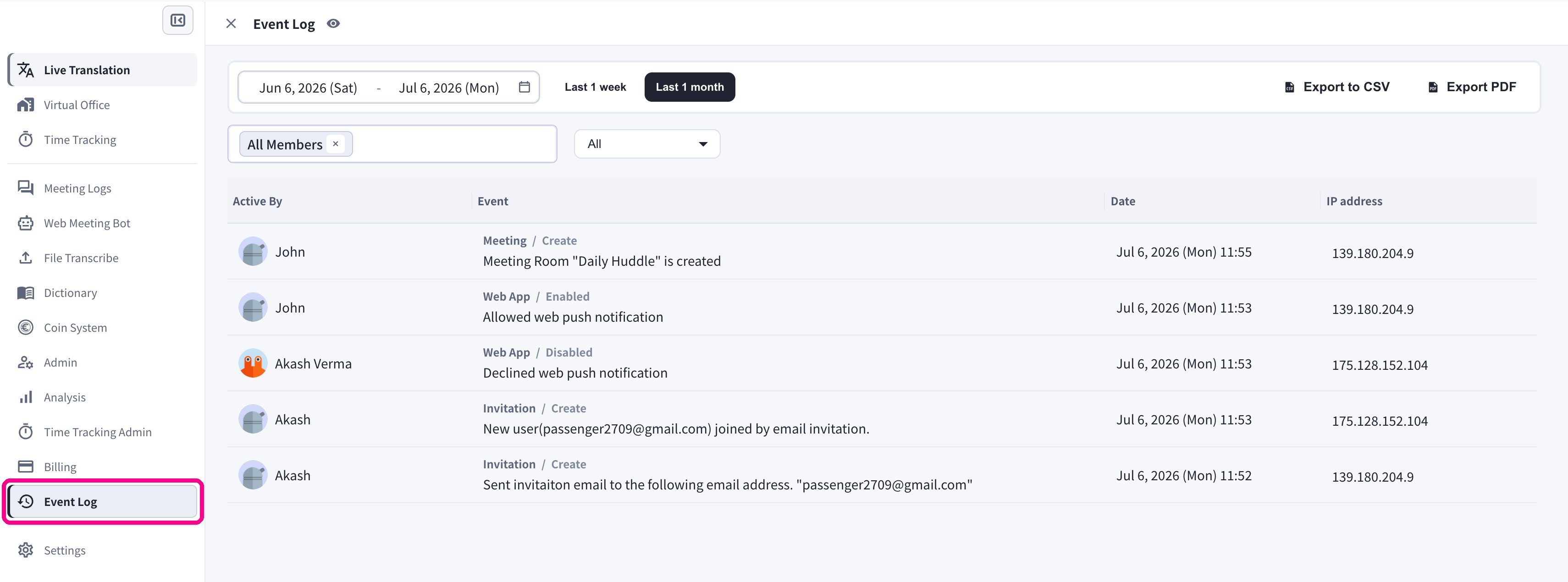
Task: Click the 'Sent invitaiton email' event text
Action: click(x=728, y=485)
